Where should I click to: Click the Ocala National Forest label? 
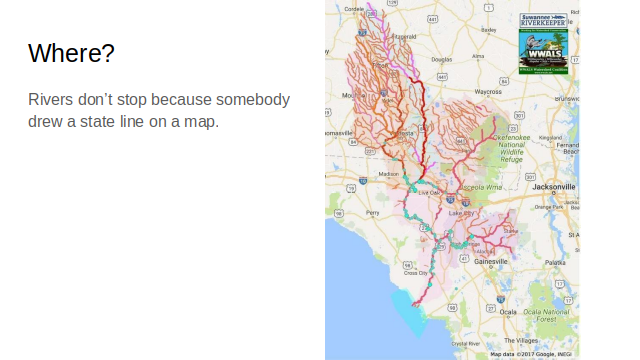pyautogui.click(x=546, y=315)
